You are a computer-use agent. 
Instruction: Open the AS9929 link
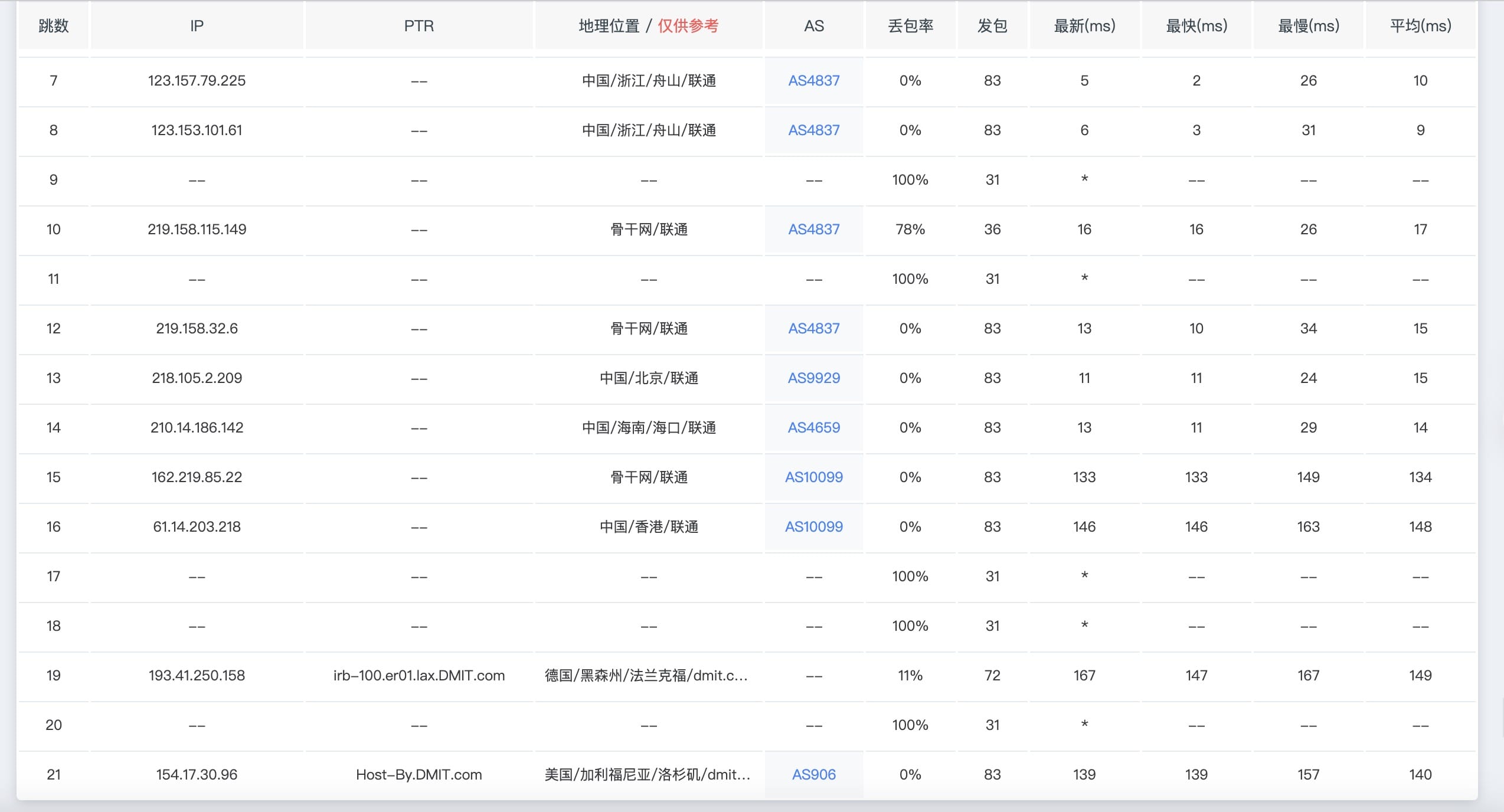coord(813,378)
